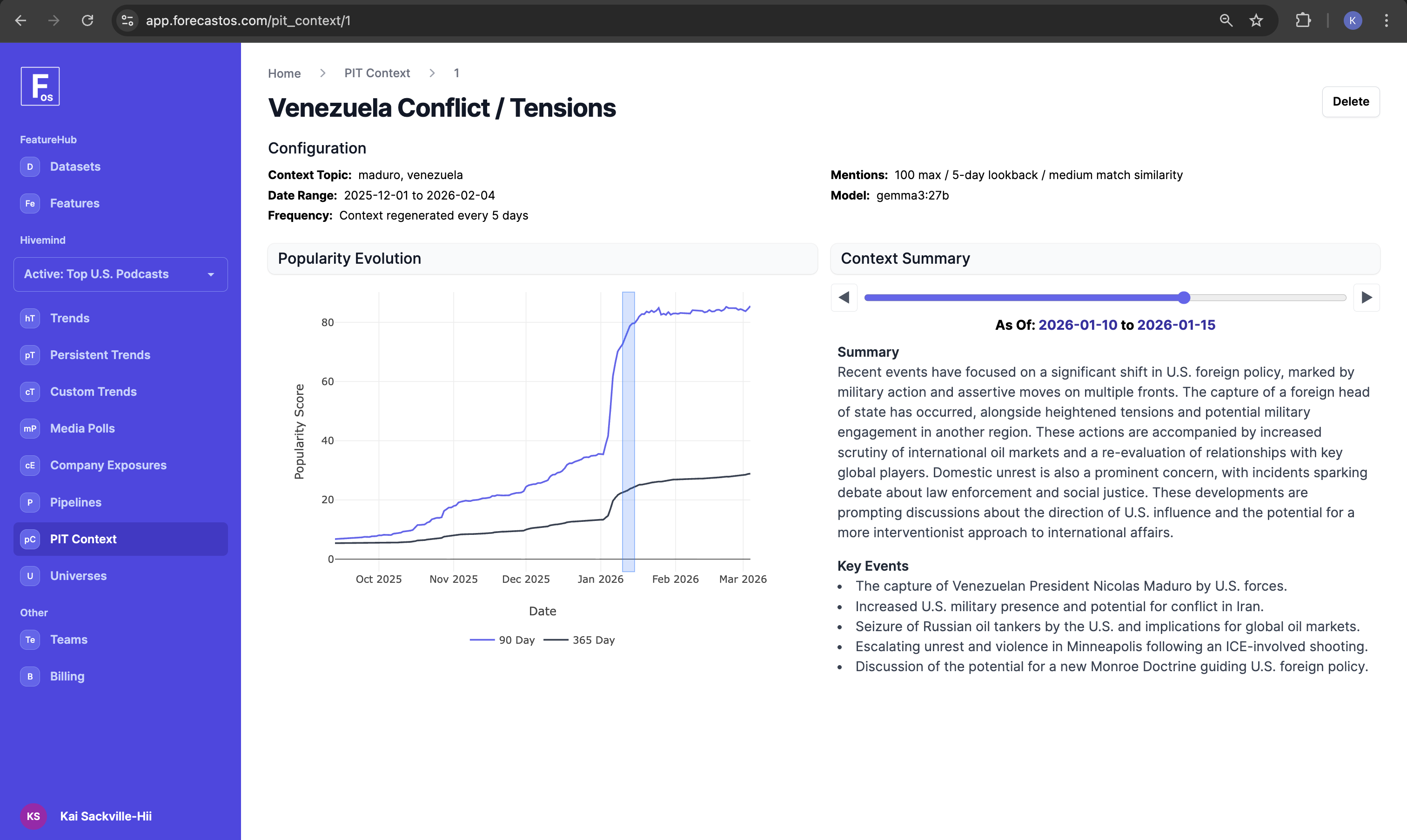Bookmark page with the star icon

point(1256,21)
